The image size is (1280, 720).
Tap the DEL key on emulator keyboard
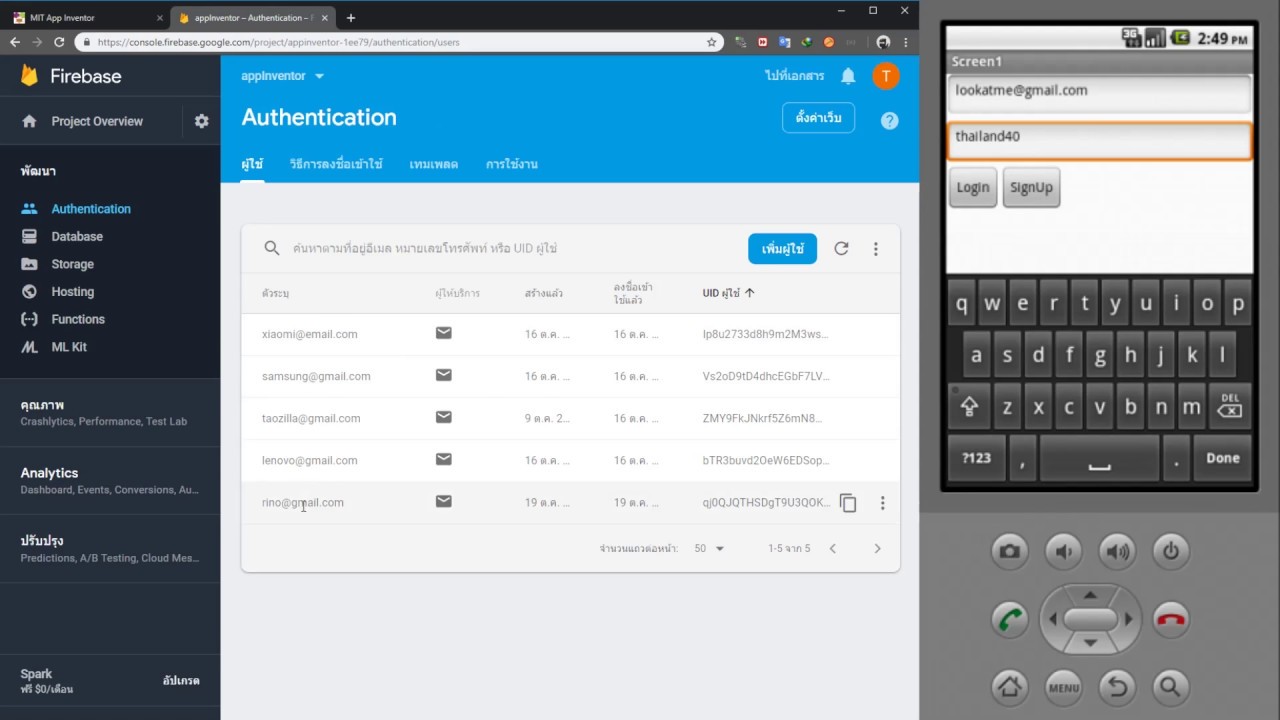1230,405
